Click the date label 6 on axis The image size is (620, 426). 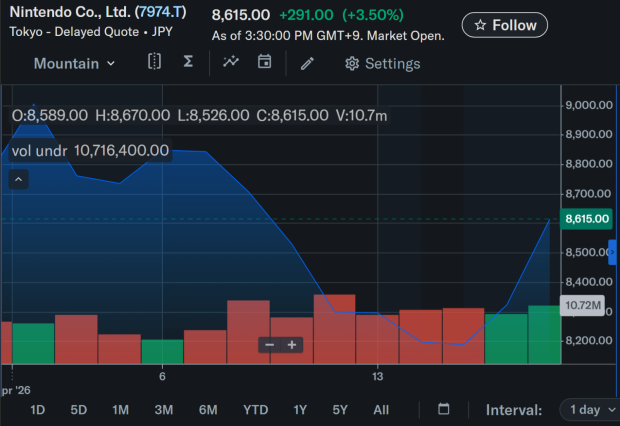pos(162,376)
